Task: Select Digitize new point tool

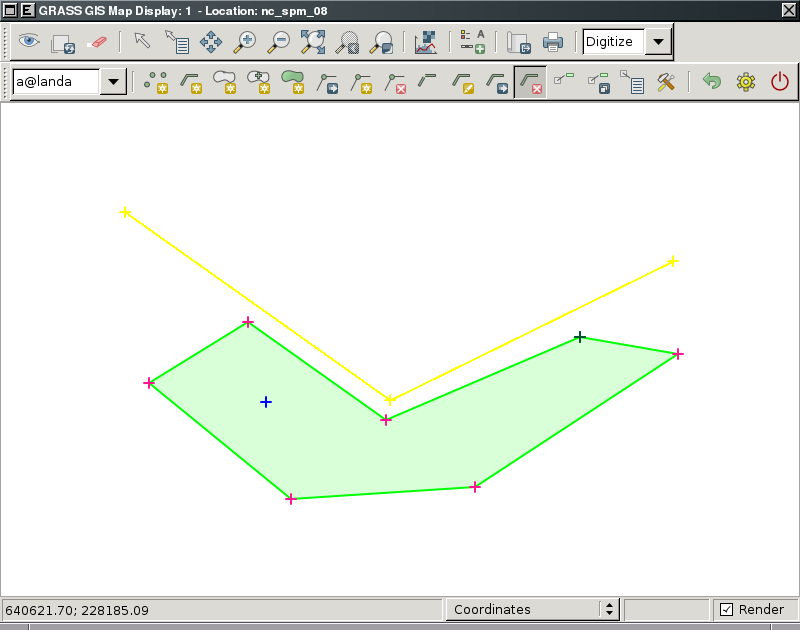Action: pyautogui.click(x=156, y=82)
